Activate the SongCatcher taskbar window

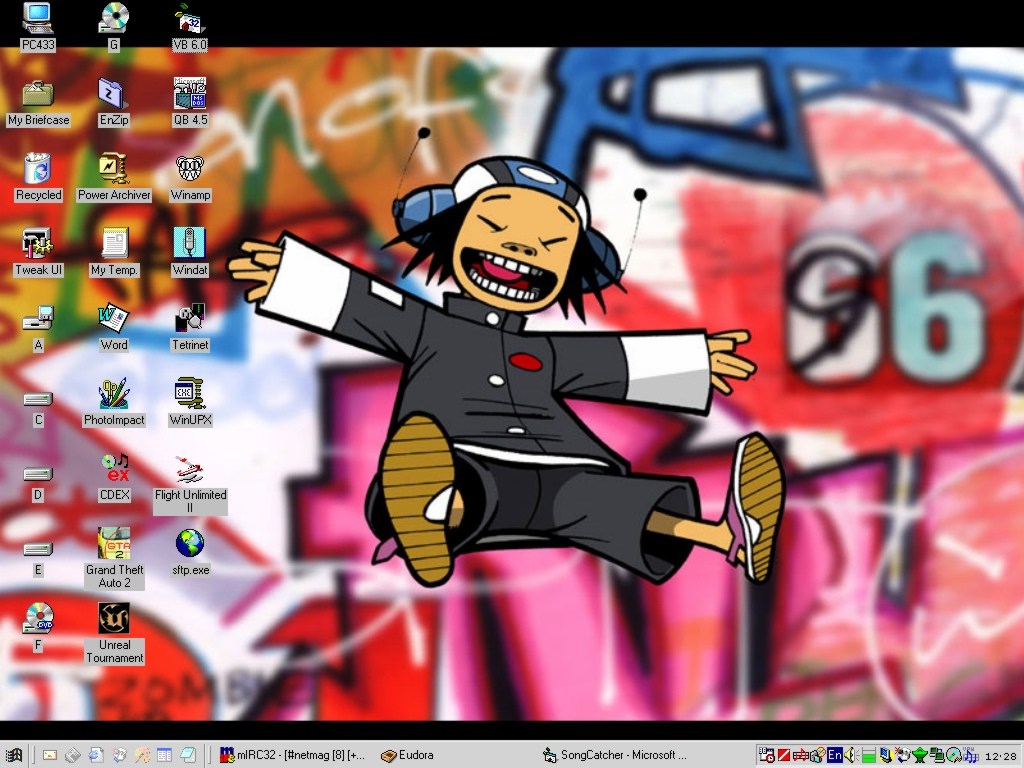[614, 755]
